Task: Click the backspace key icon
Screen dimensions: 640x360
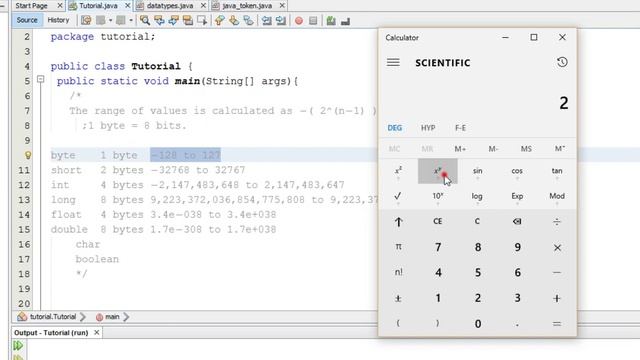Action: tap(517, 222)
